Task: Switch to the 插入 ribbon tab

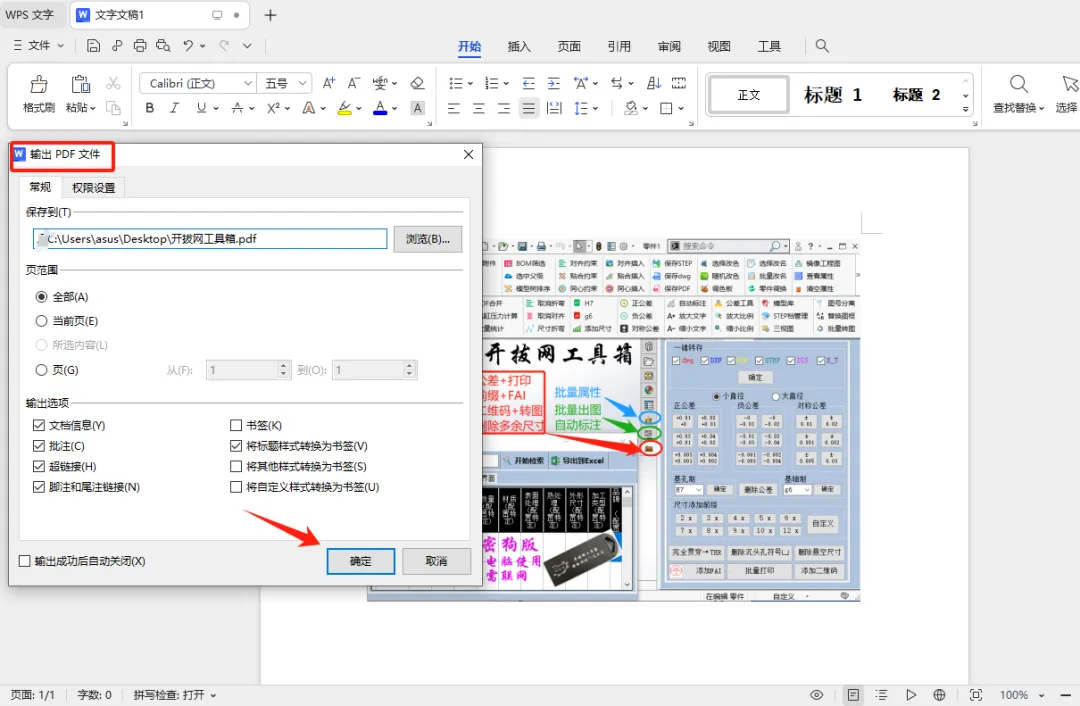Action: pos(519,46)
